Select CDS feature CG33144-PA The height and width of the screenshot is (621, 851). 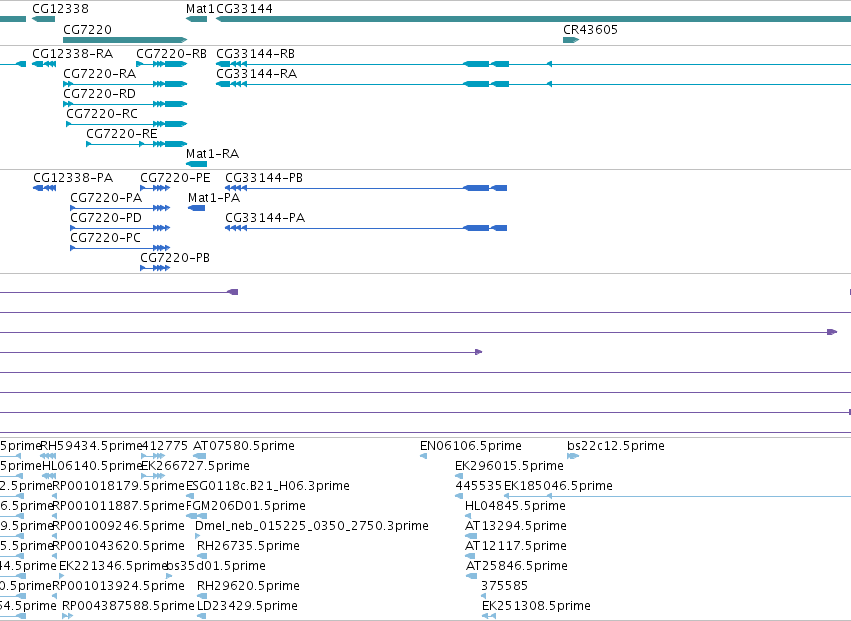coord(366,228)
